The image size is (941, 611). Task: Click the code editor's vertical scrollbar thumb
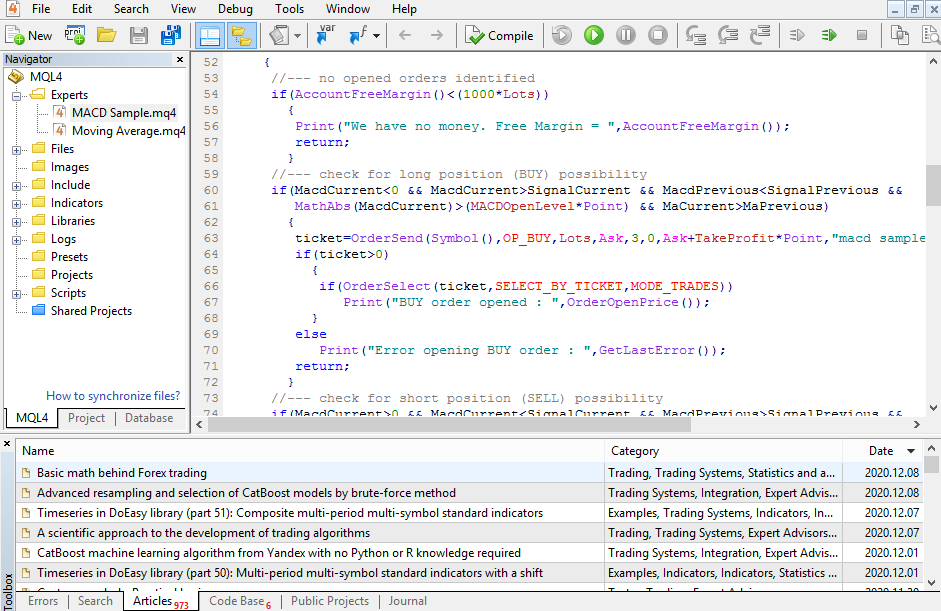pyautogui.click(x=932, y=185)
